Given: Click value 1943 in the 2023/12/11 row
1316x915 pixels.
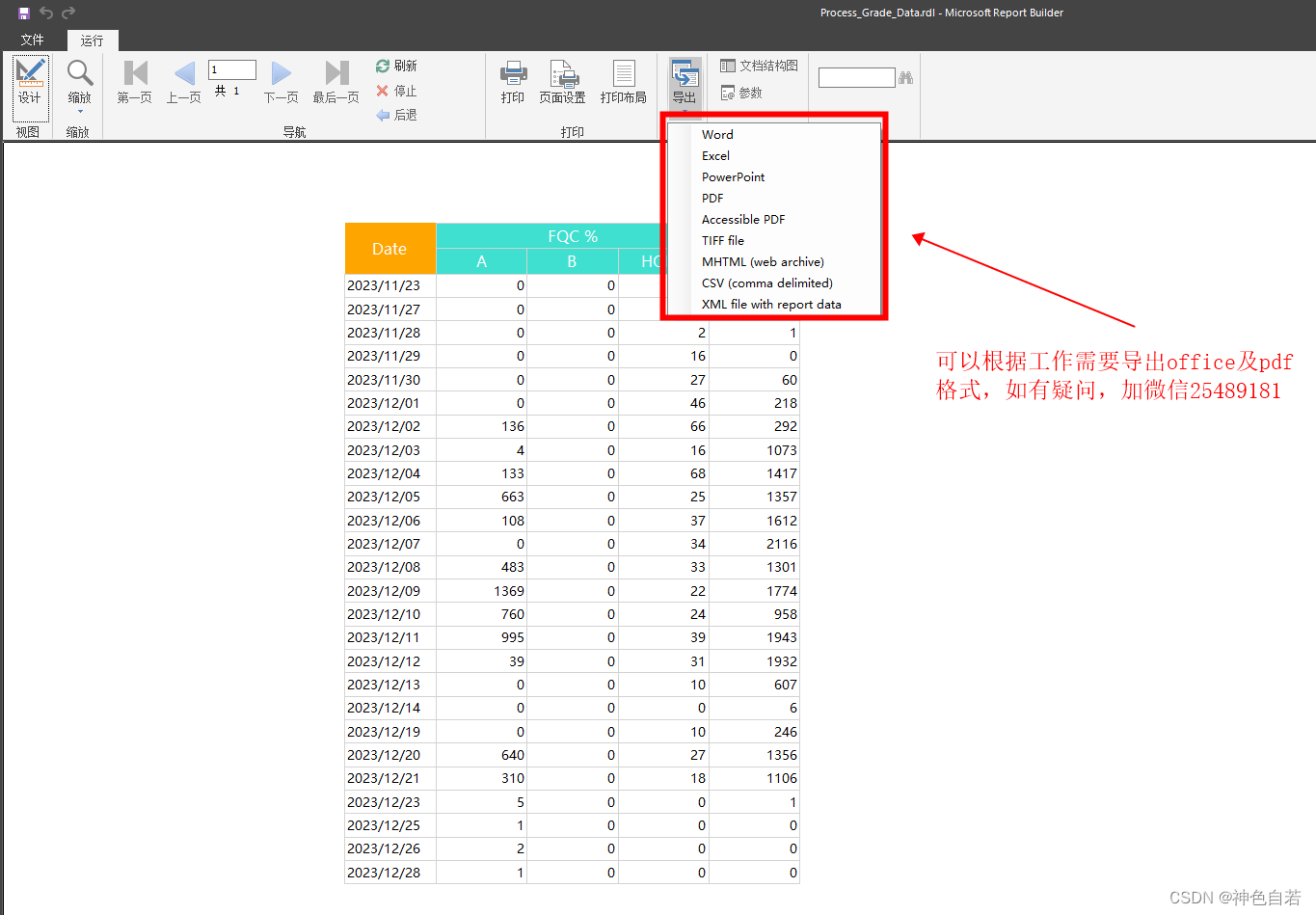Looking at the screenshot, I should [x=782, y=637].
